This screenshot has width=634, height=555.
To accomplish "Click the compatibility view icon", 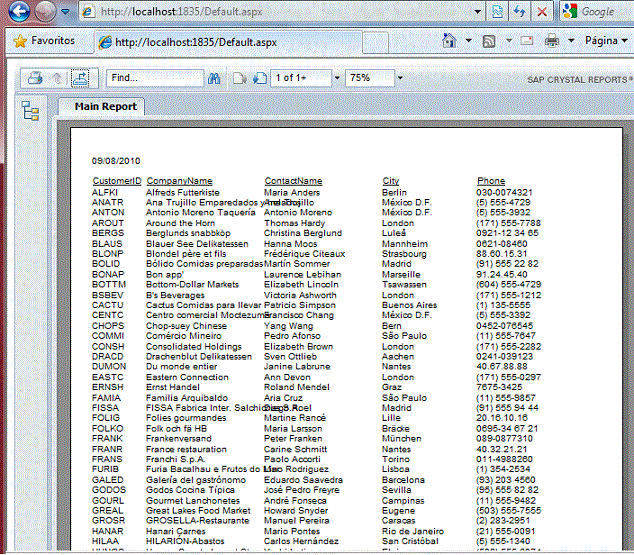I will [x=497, y=12].
